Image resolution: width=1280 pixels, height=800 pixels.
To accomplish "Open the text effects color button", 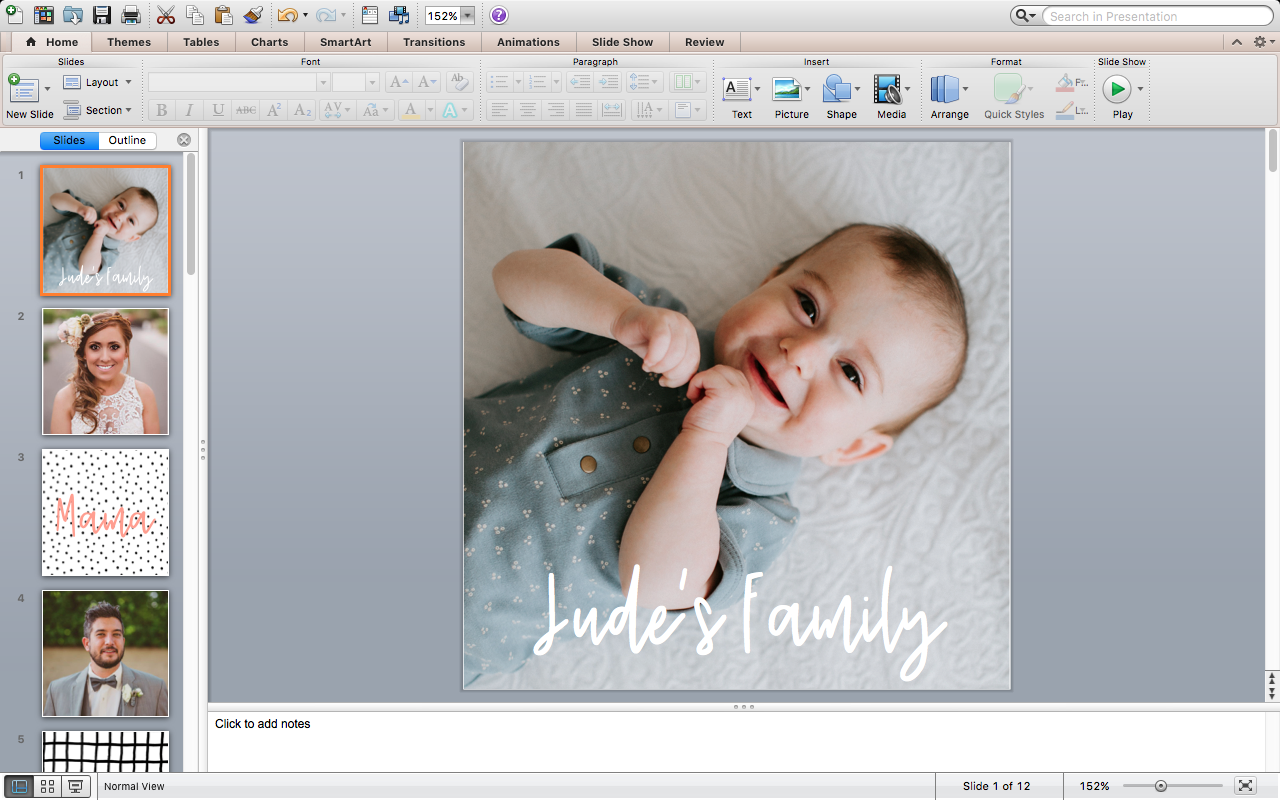I will [x=450, y=110].
